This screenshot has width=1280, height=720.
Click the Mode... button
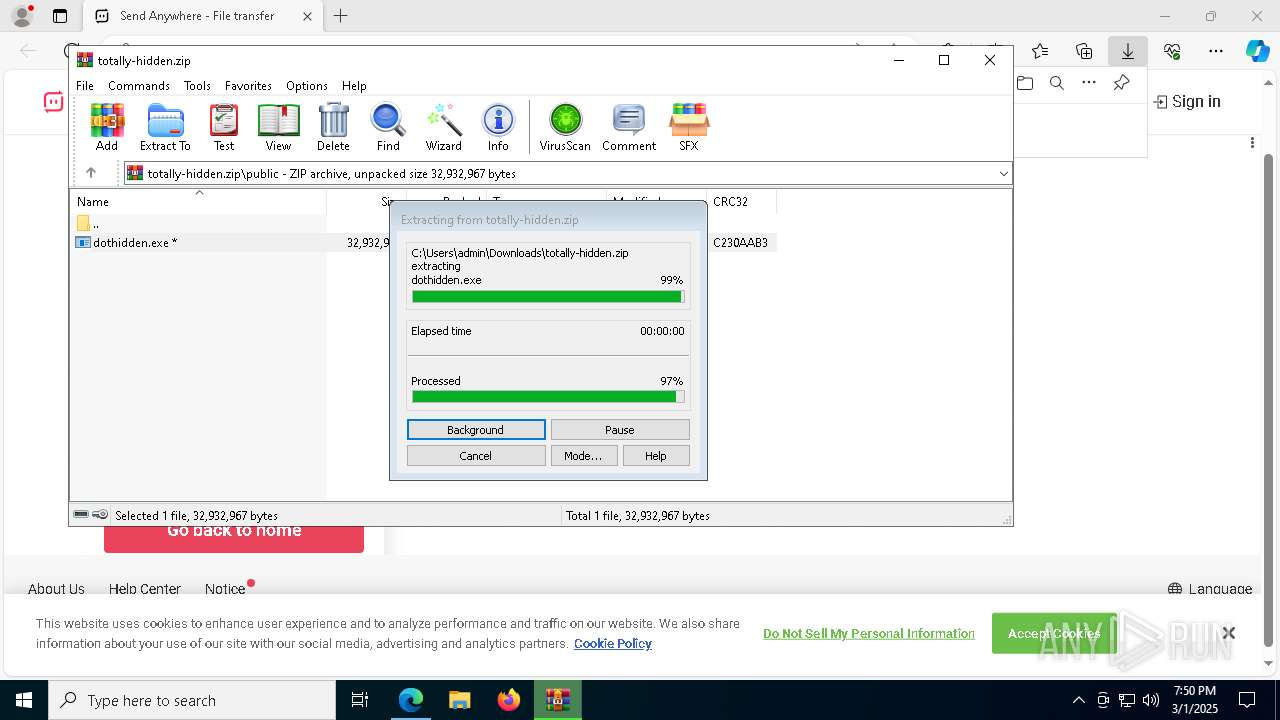[x=583, y=456]
